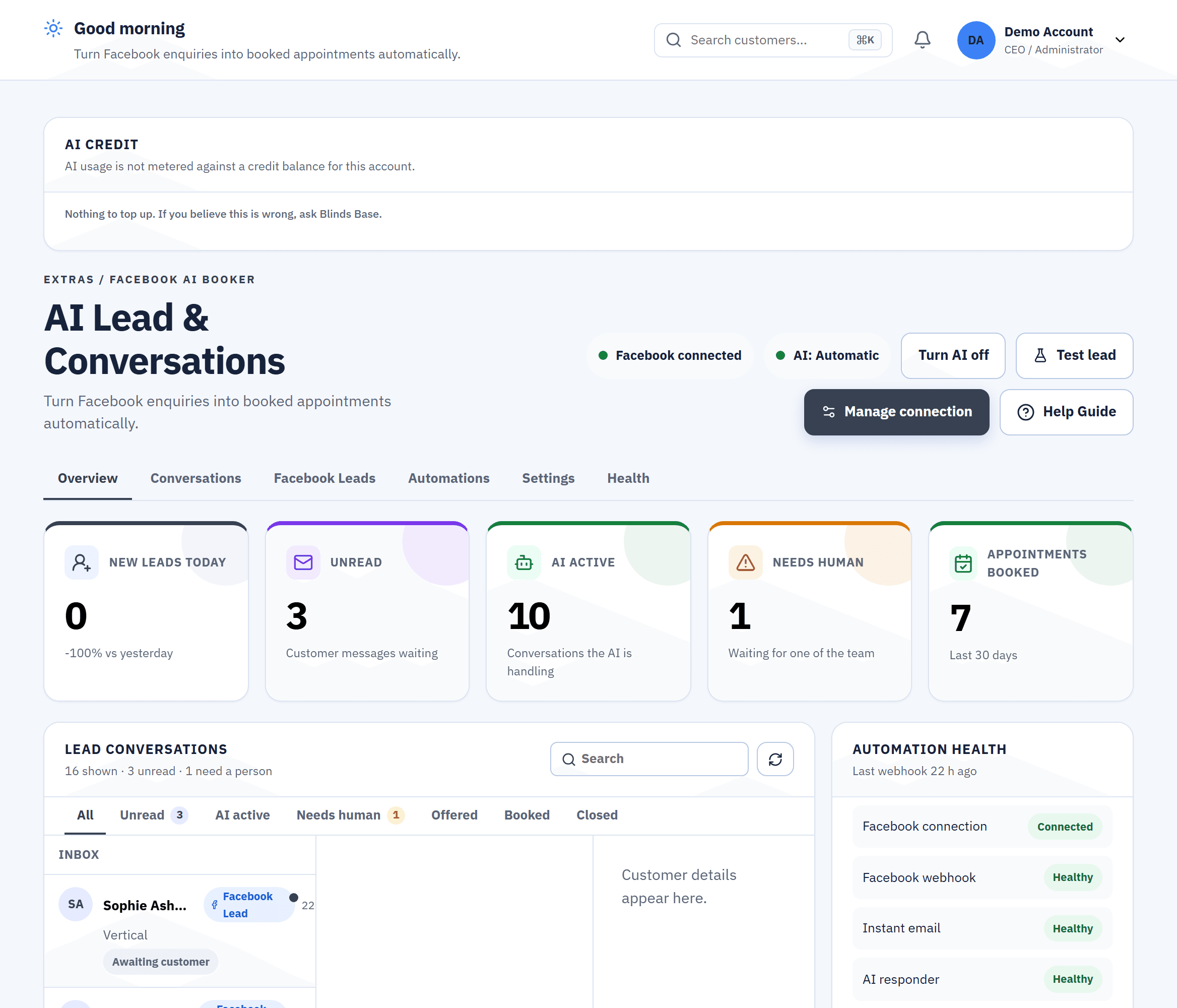Click Healthy badge for AI responder
The height and width of the screenshot is (1008, 1177).
(x=1073, y=979)
